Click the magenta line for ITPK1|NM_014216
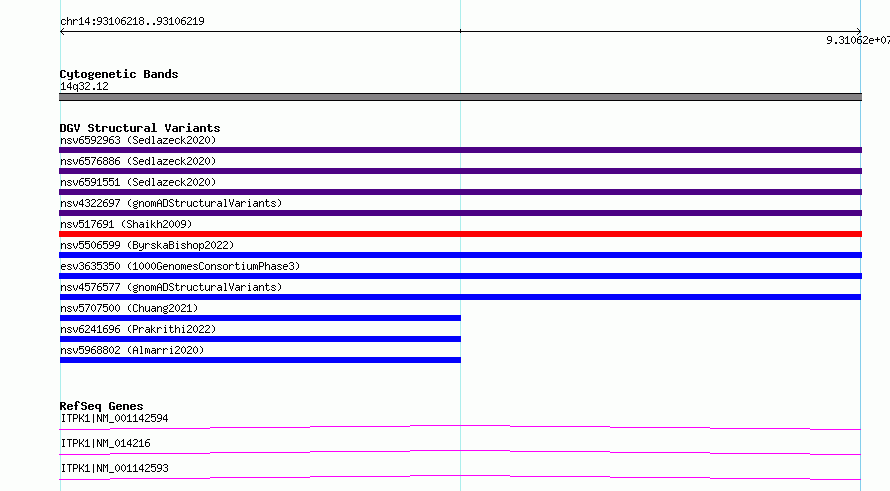This screenshot has width=890, height=491. pos(460,451)
